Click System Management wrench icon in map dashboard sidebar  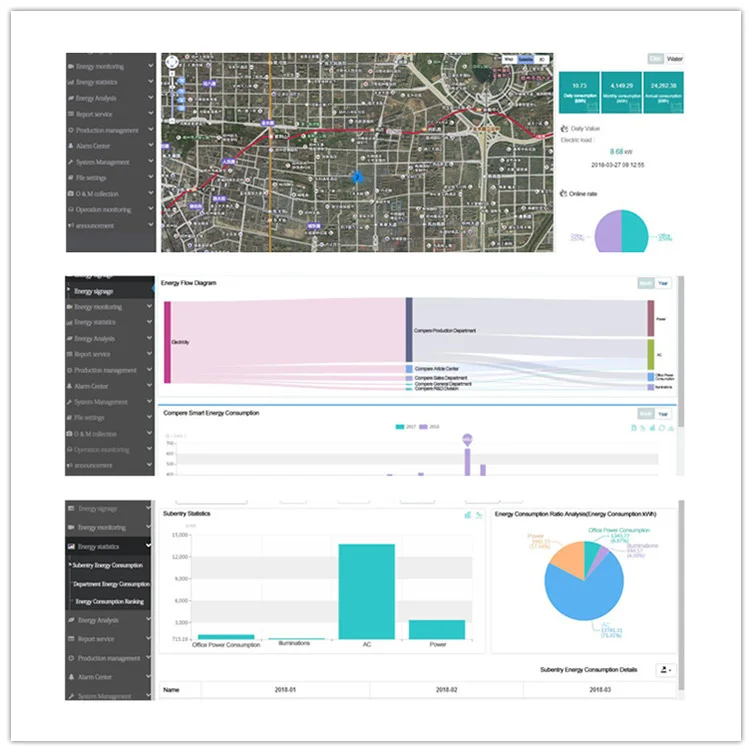coord(71,162)
